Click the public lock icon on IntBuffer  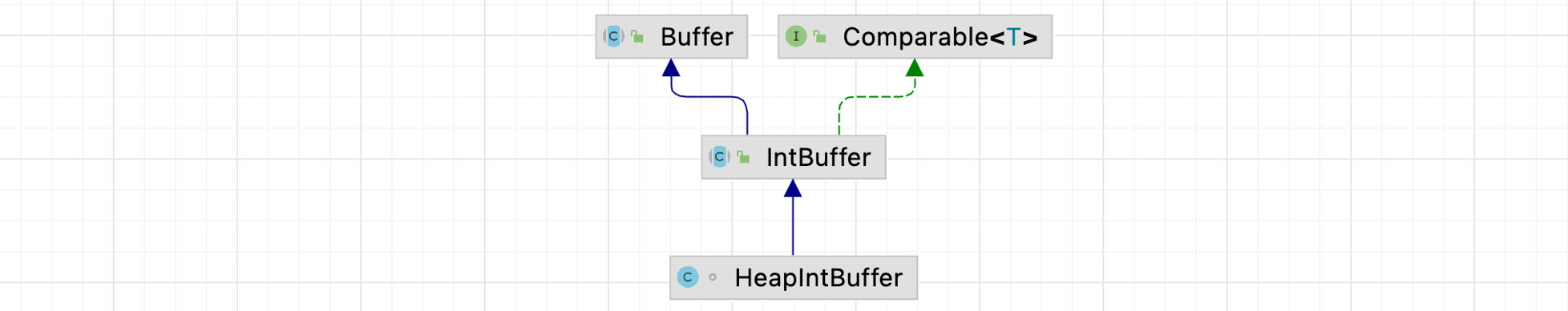coord(743,157)
